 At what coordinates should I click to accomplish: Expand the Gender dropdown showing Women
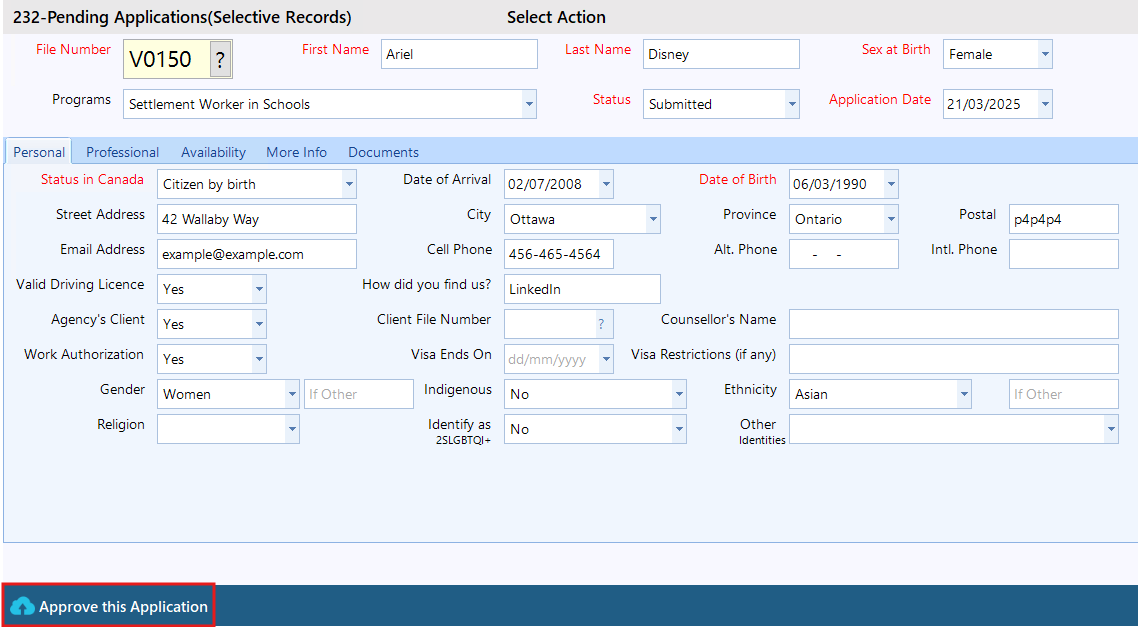pos(292,394)
